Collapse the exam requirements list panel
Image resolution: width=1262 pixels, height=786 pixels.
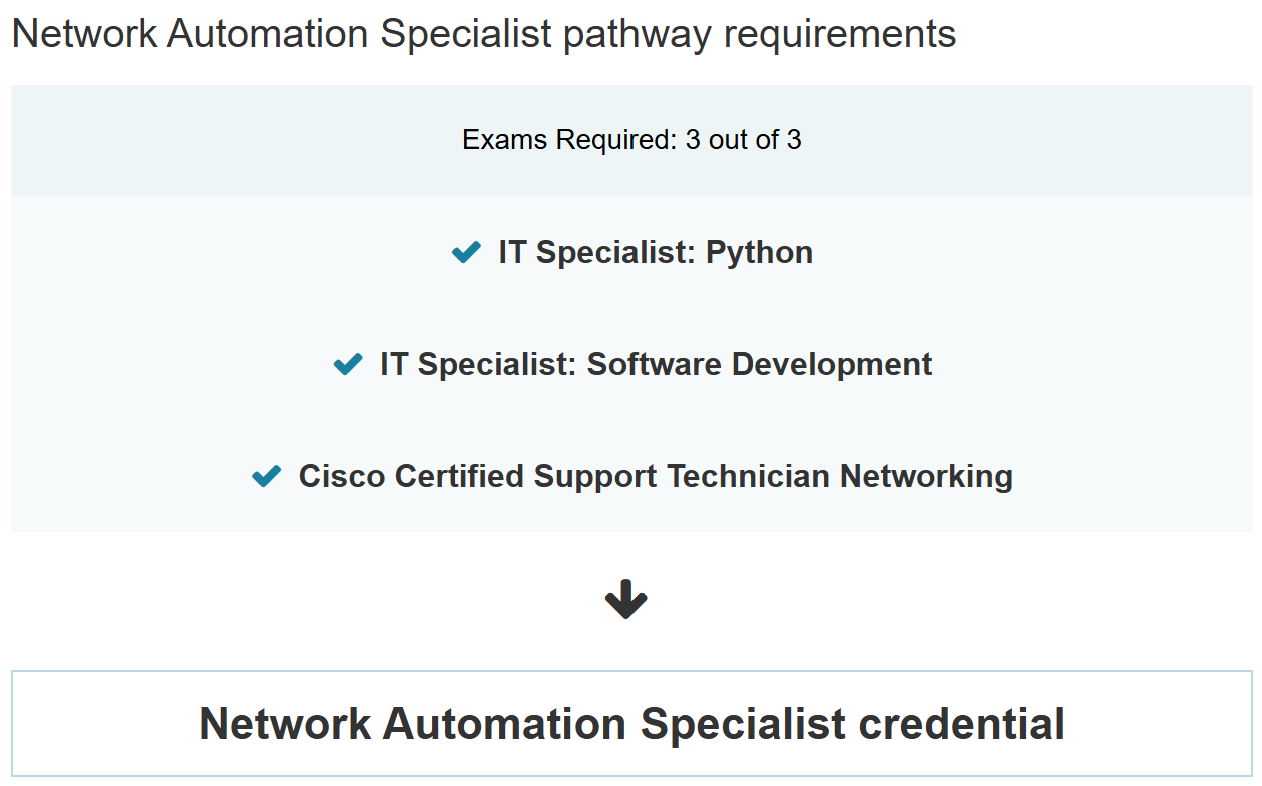point(631,364)
